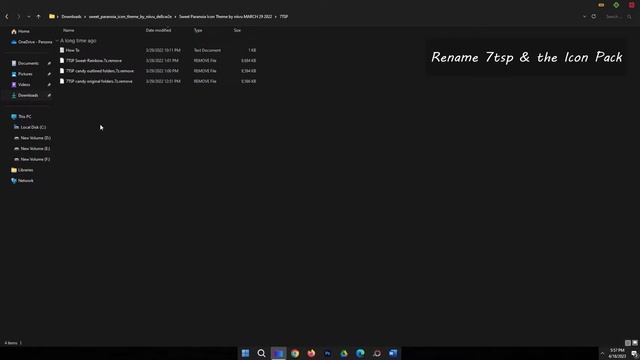
Task: Switch to large icons view in status bar
Action: [635, 343]
